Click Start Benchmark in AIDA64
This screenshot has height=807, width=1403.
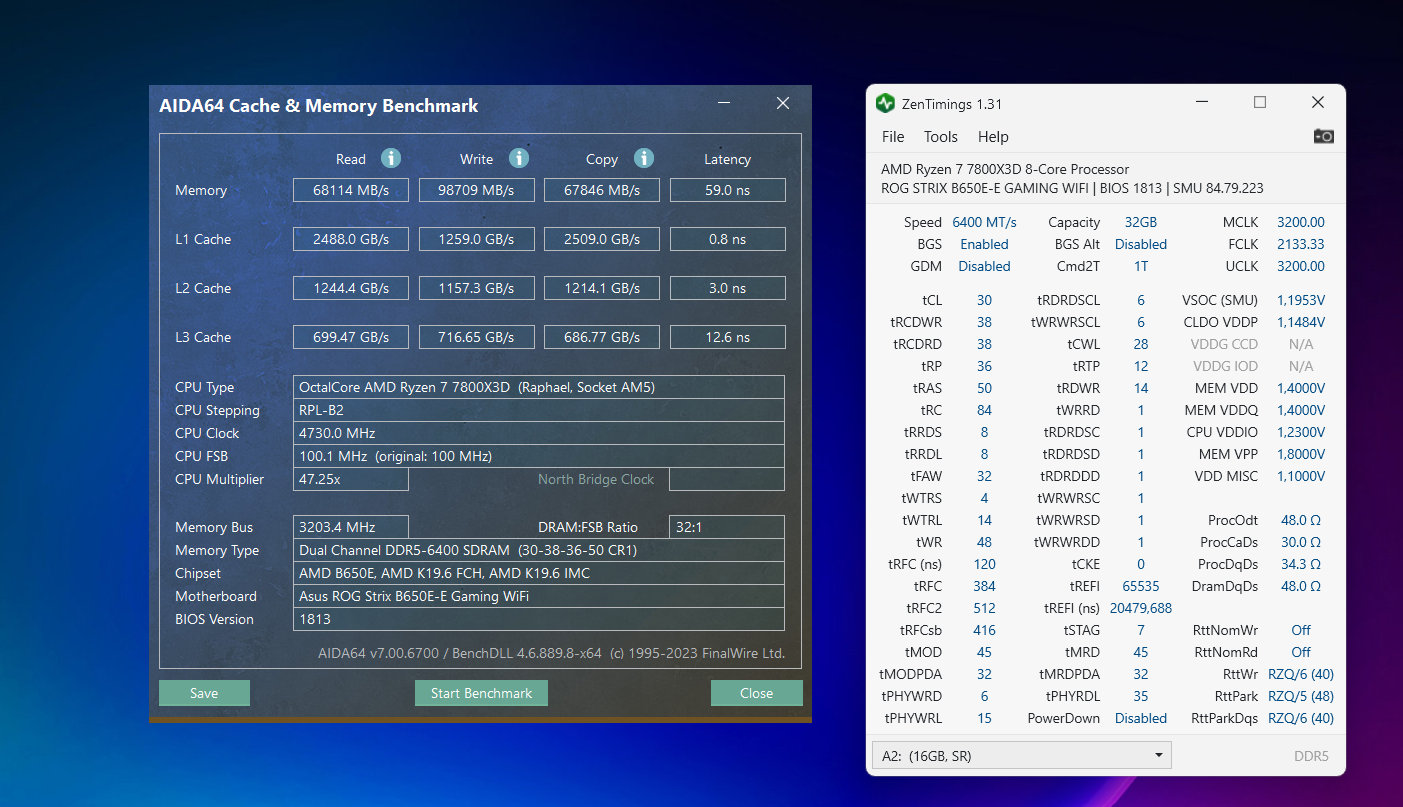(x=481, y=693)
